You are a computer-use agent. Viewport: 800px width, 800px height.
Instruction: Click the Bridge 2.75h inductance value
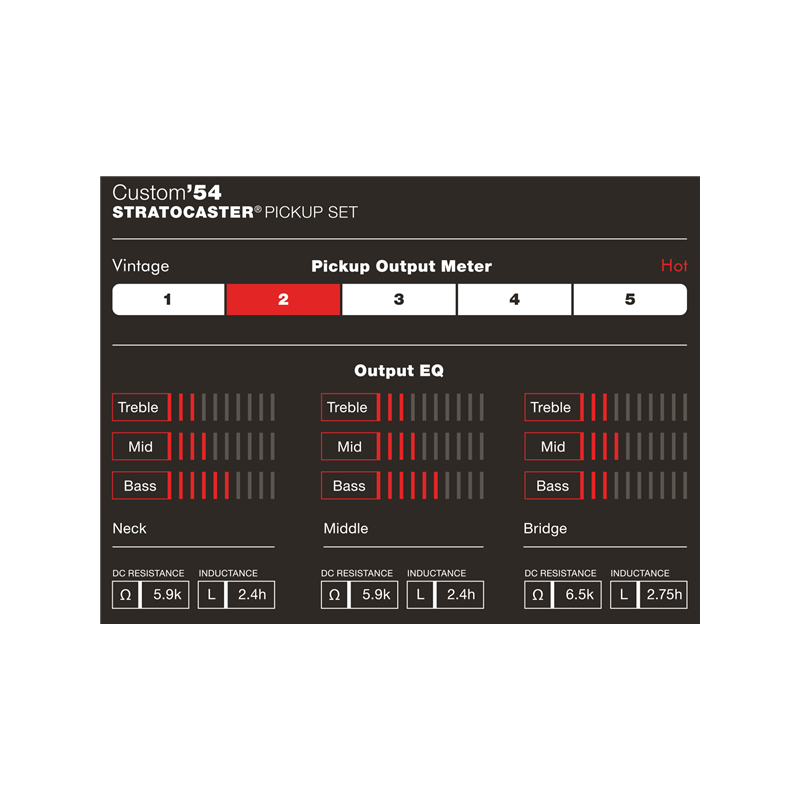pos(665,595)
